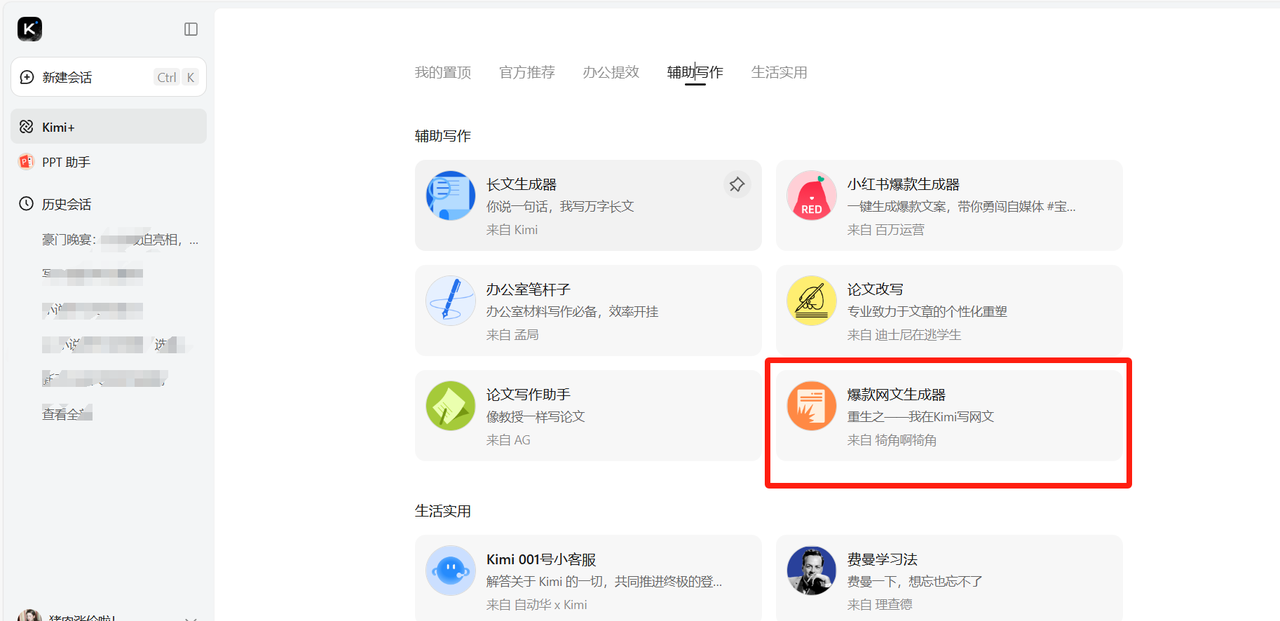Click the PPT 助手 red icon

(27, 162)
